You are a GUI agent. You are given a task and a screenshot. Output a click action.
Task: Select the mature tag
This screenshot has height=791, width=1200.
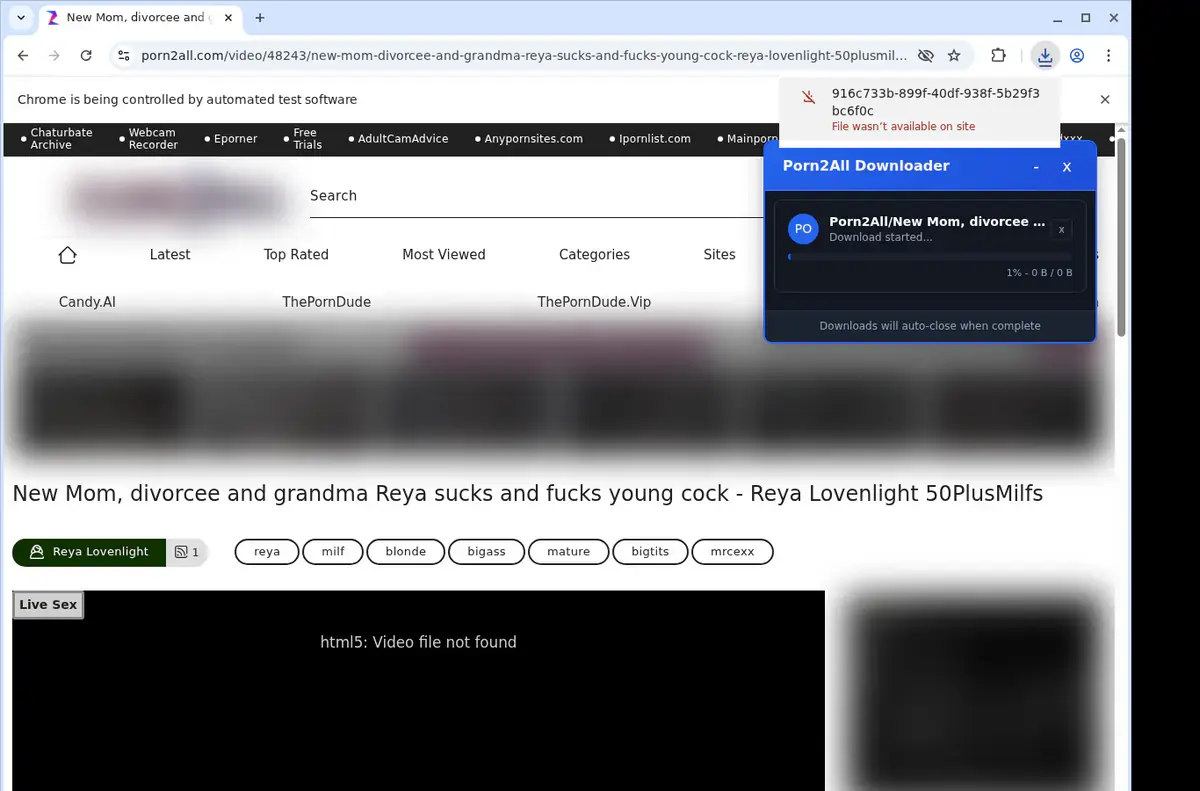[x=568, y=552]
